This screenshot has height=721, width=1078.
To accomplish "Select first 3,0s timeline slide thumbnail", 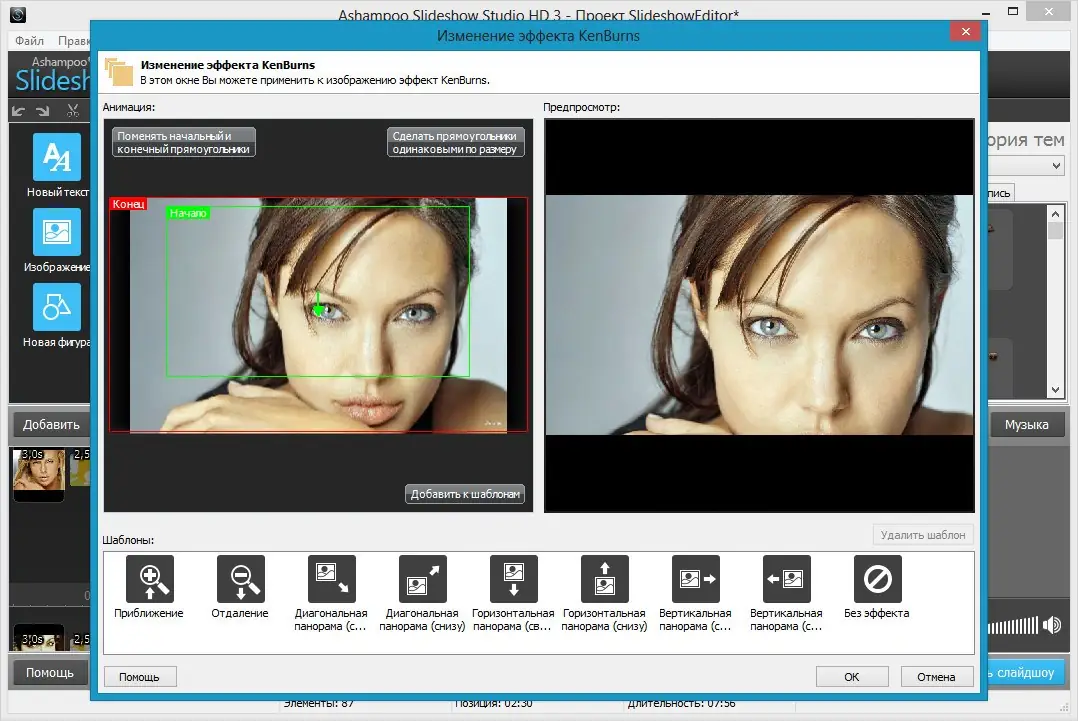I will [x=39, y=473].
